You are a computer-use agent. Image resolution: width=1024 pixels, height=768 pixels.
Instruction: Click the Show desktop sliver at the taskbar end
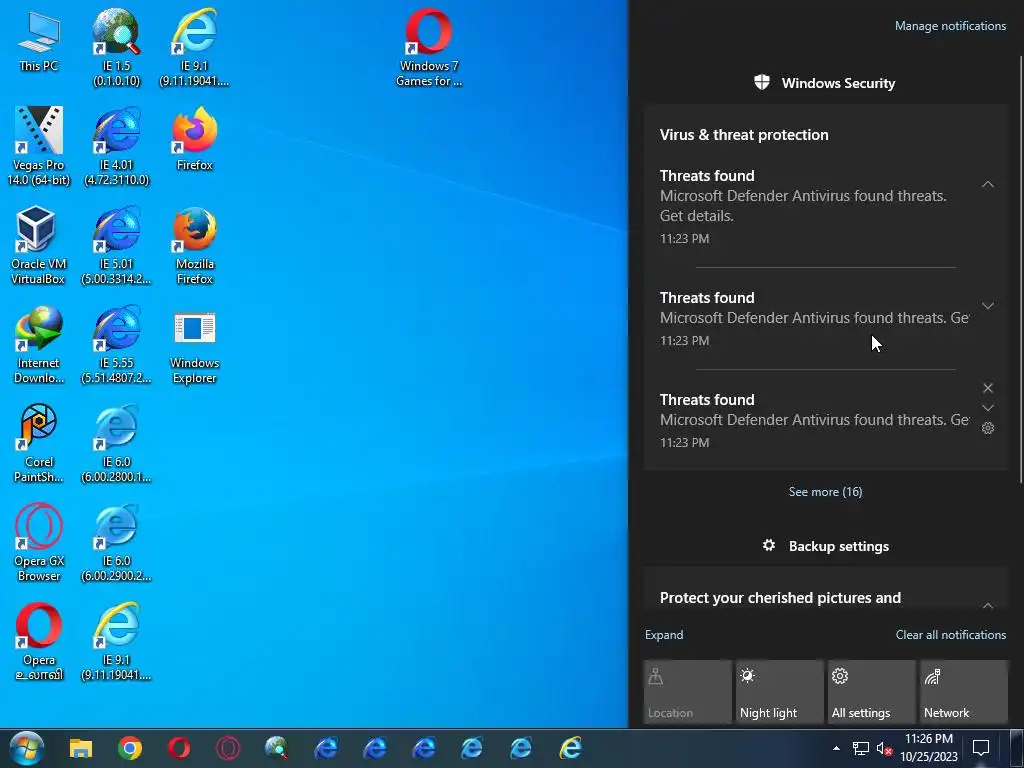click(x=1017, y=748)
